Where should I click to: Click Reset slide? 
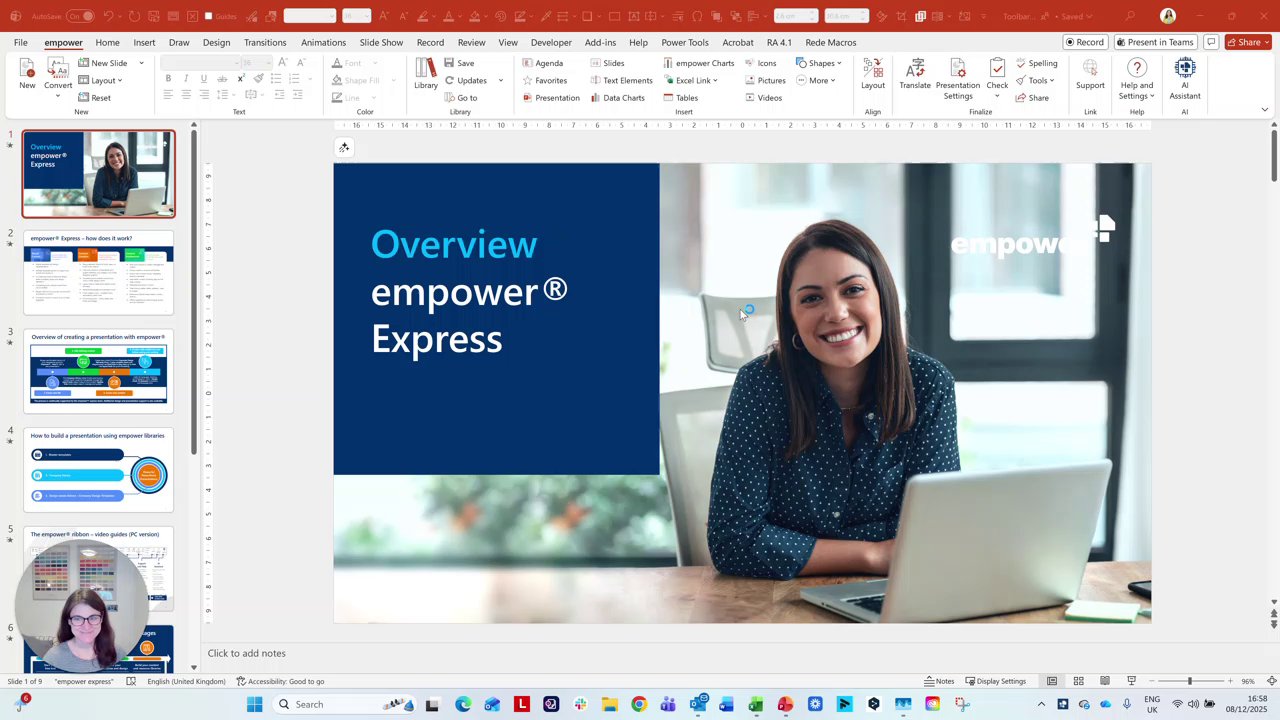click(x=94, y=98)
